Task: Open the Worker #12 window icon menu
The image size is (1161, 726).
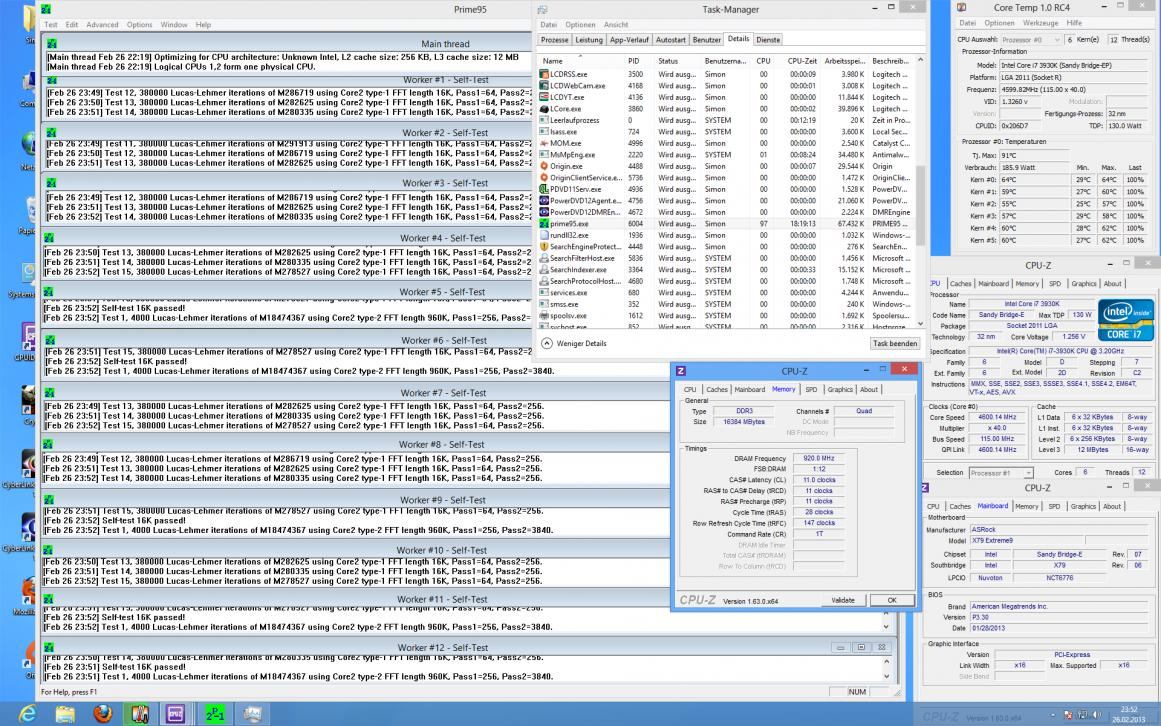Action: pyautogui.click(x=49, y=648)
